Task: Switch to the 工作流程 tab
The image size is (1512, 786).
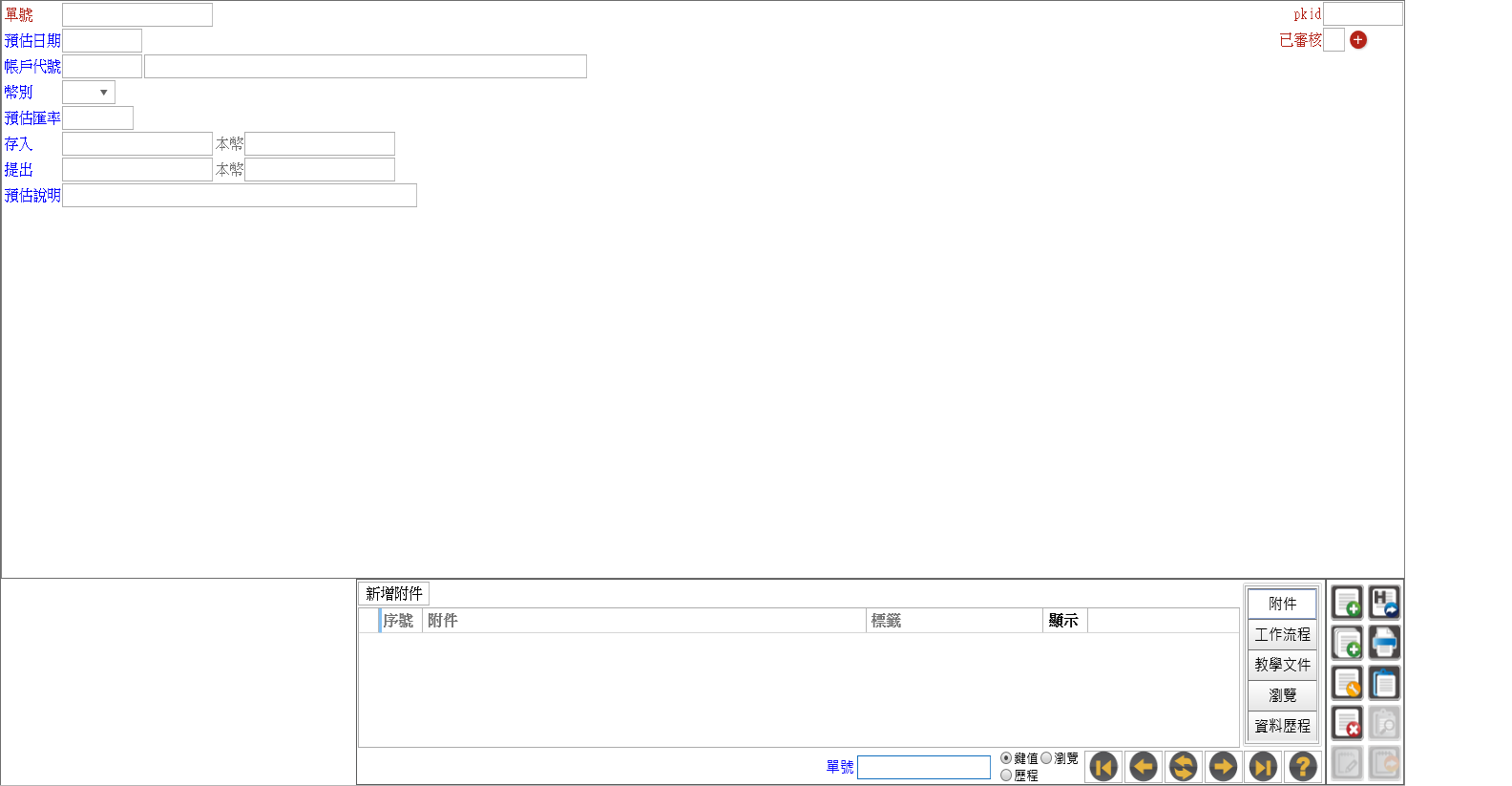Action: pyautogui.click(x=1282, y=634)
